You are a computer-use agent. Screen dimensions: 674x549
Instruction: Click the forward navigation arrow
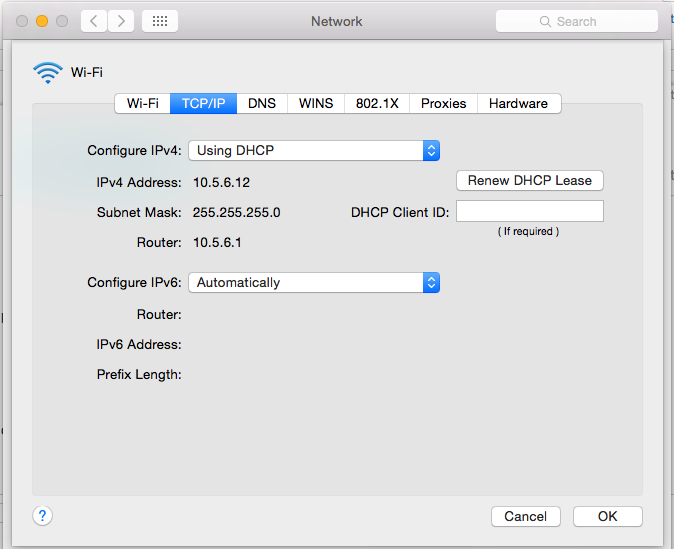coord(120,21)
